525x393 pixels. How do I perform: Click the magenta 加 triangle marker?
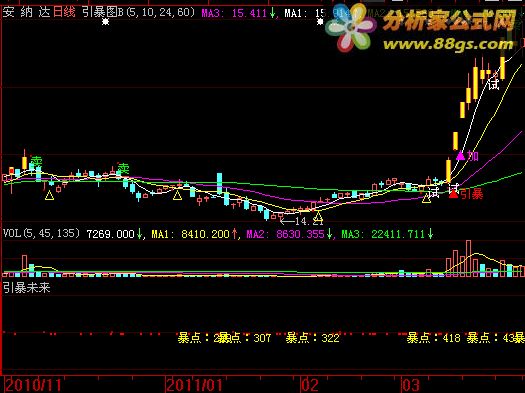(461, 155)
